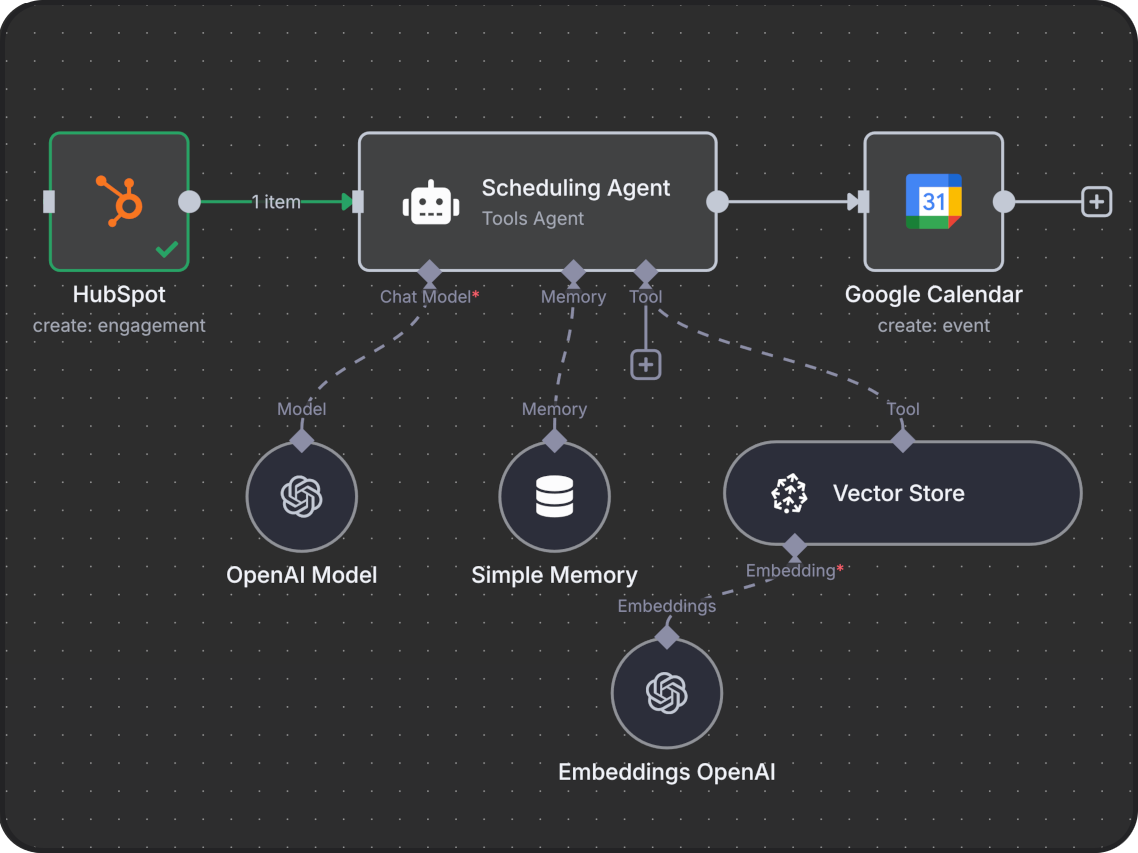Click the OpenAI Model circle node
Viewport: 1138px width, 853px height.
(301, 497)
